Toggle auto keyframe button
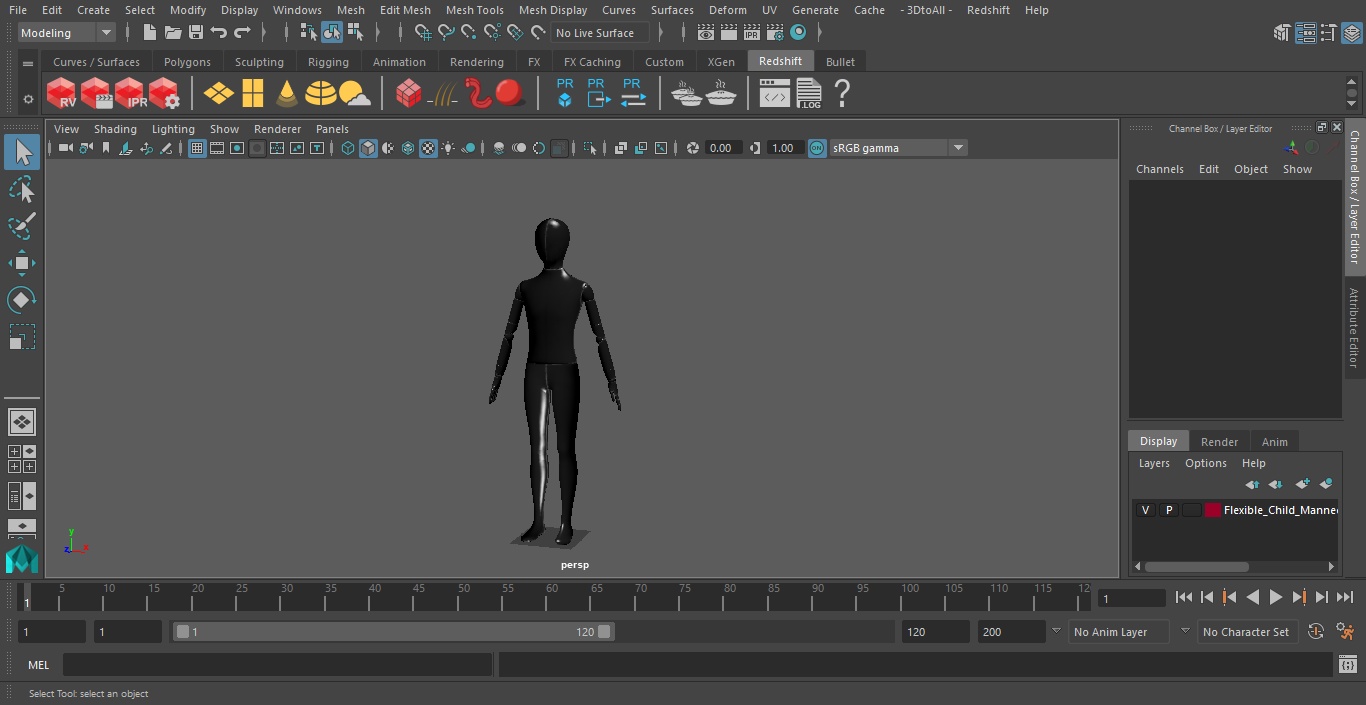Image resolution: width=1366 pixels, height=705 pixels. coord(1316,631)
